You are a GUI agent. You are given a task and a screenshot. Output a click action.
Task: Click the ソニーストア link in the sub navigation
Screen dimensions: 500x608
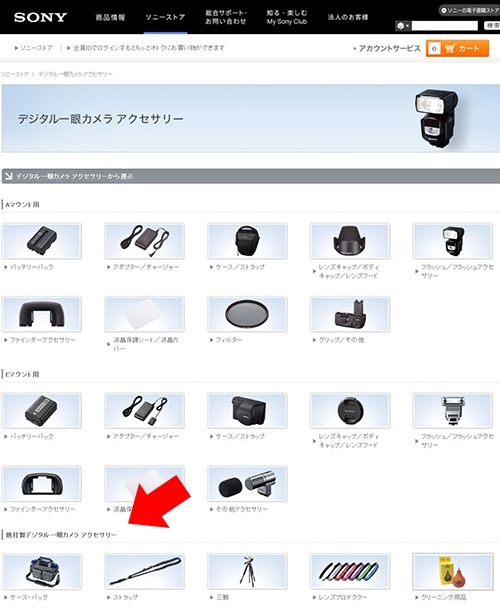[x=34, y=48]
